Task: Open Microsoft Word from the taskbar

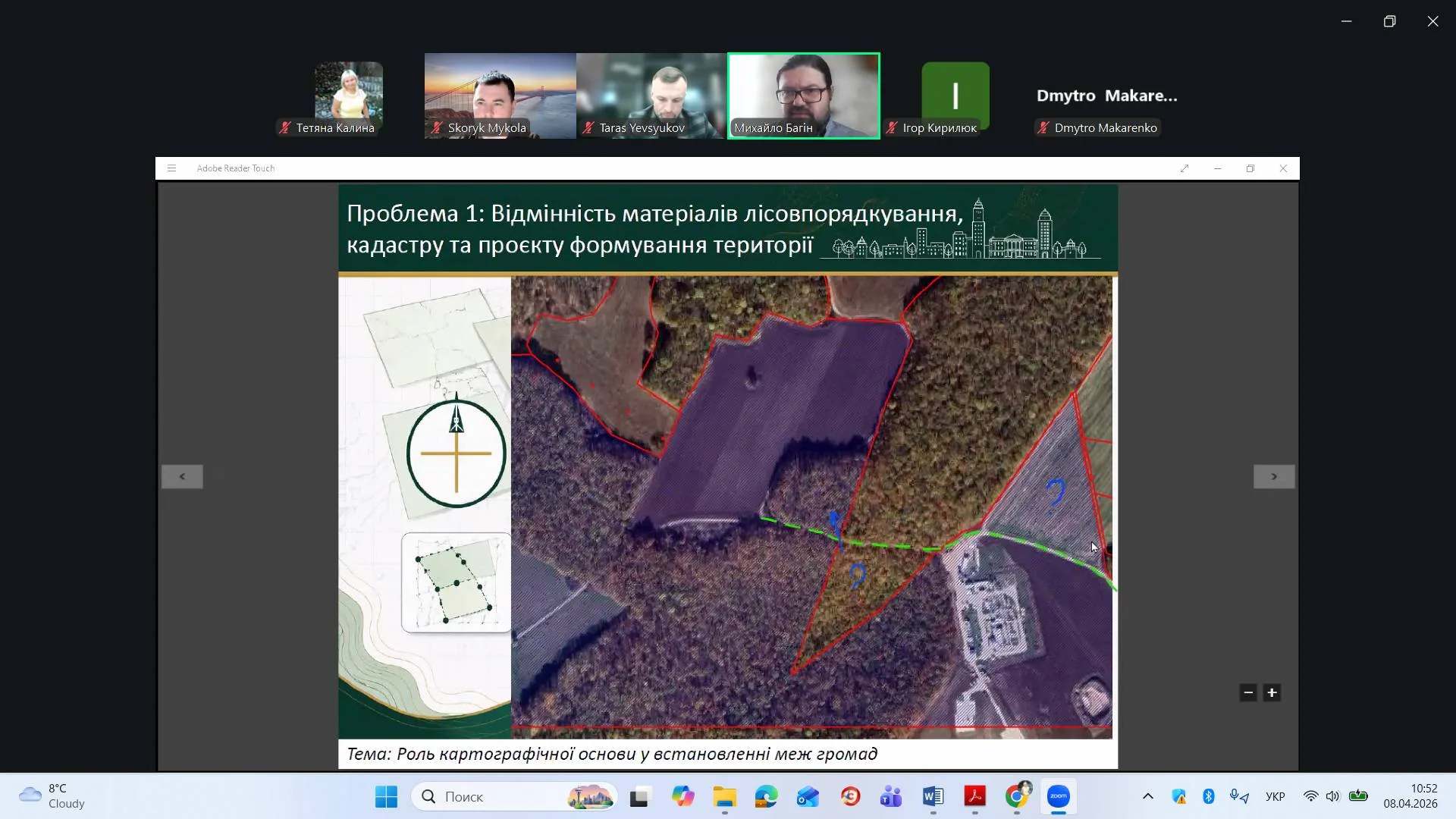Action: pos(933,796)
